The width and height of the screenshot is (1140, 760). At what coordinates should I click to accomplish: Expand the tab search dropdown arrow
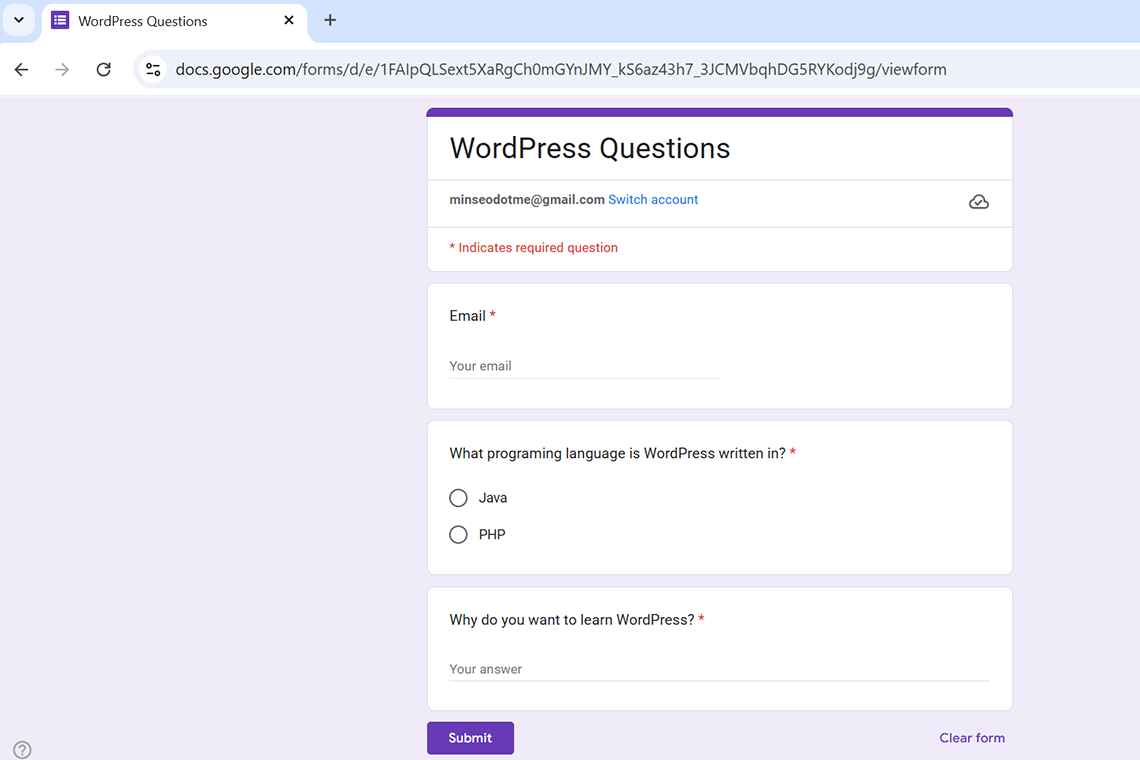point(18,20)
